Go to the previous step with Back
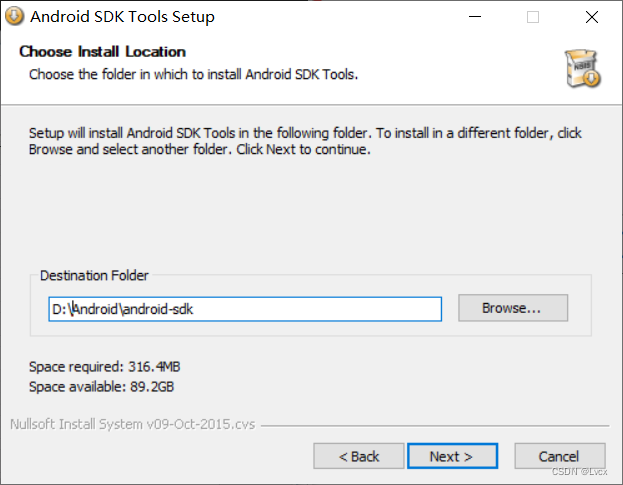 click(358, 456)
